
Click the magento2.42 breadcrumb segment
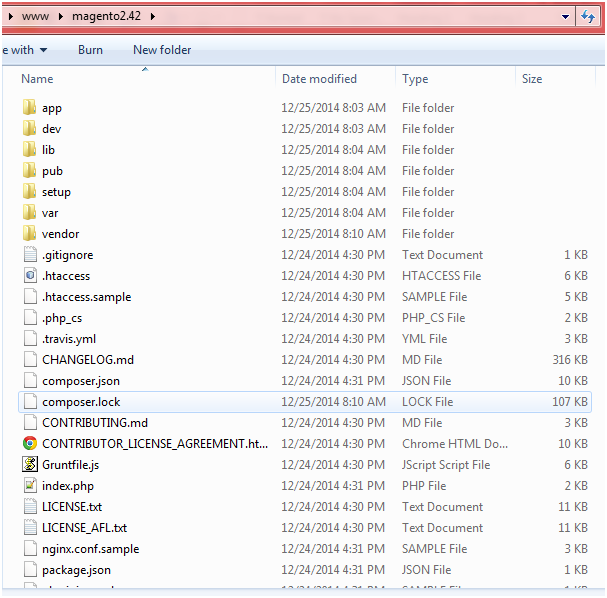(106, 16)
